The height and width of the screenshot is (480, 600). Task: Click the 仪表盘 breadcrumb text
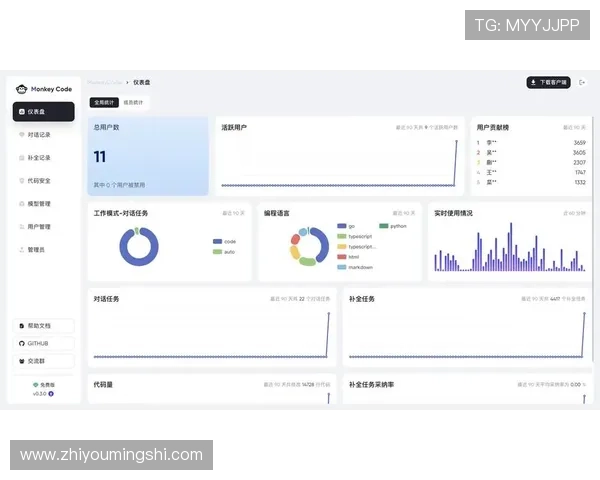tap(142, 82)
